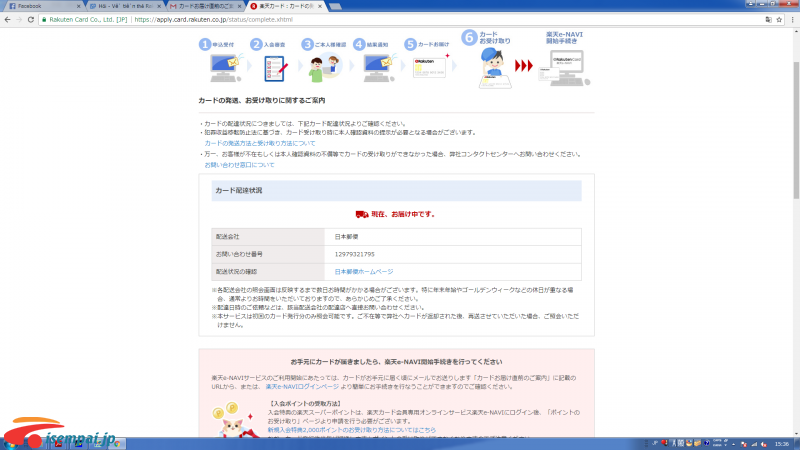Go back to previous page

point(7,19)
